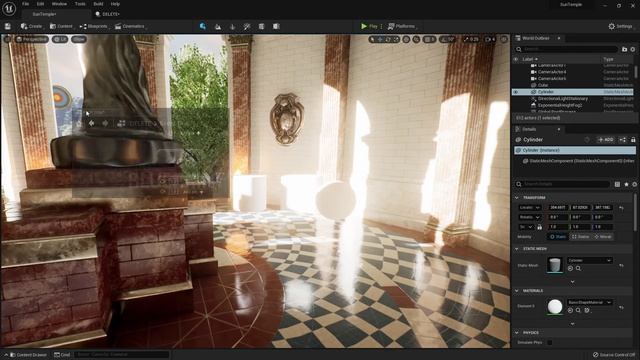Open the Create toolbar button
Image resolution: width=640 pixels, height=360 pixels.
click(31, 26)
